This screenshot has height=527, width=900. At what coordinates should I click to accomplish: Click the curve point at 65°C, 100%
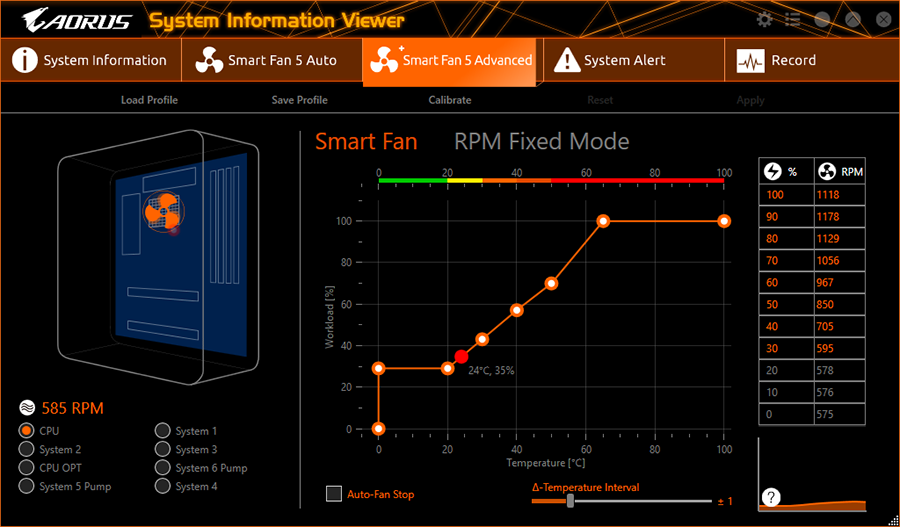pyautogui.click(x=603, y=221)
